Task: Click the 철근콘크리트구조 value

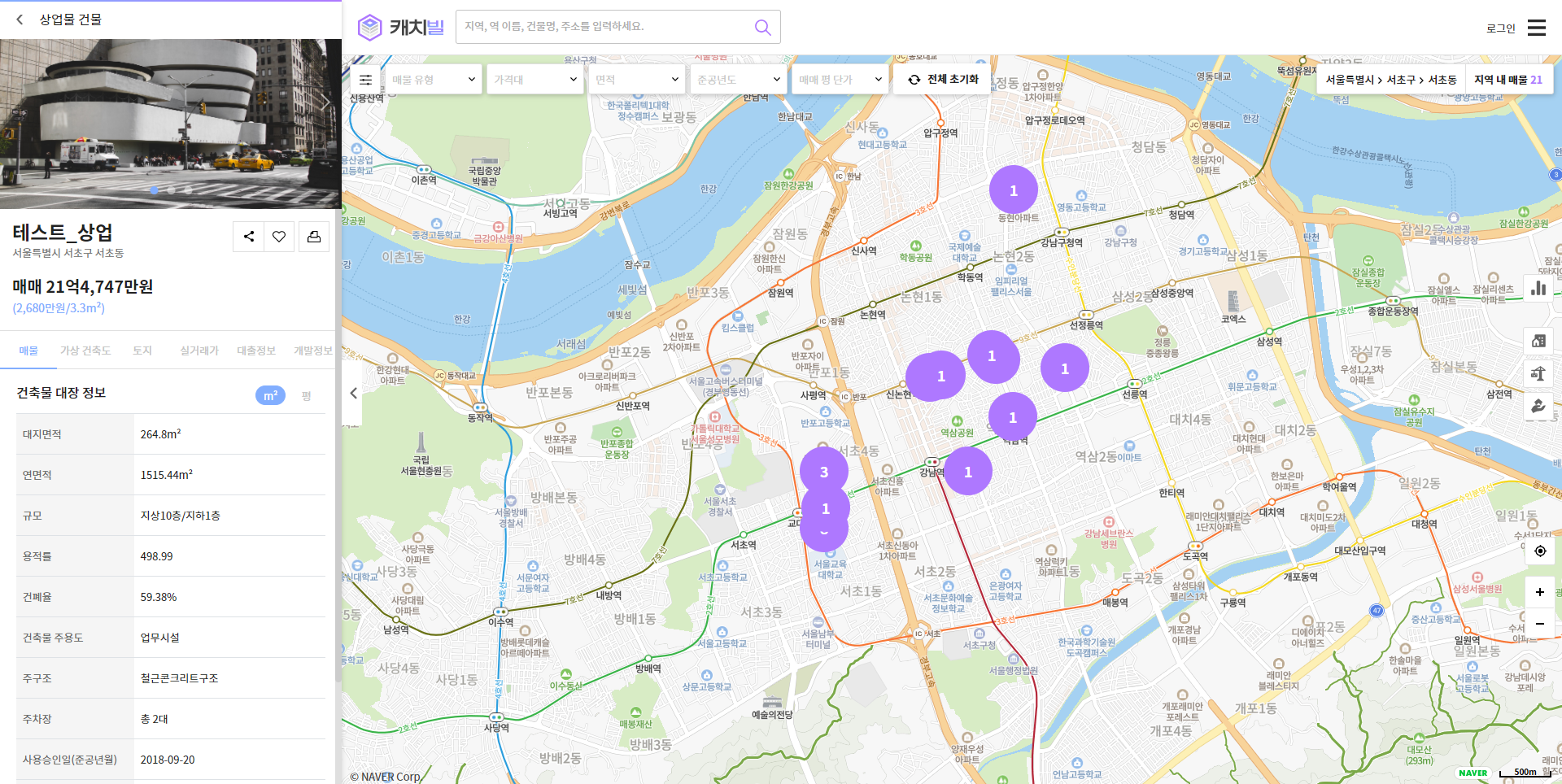Action: tap(179, 678)
